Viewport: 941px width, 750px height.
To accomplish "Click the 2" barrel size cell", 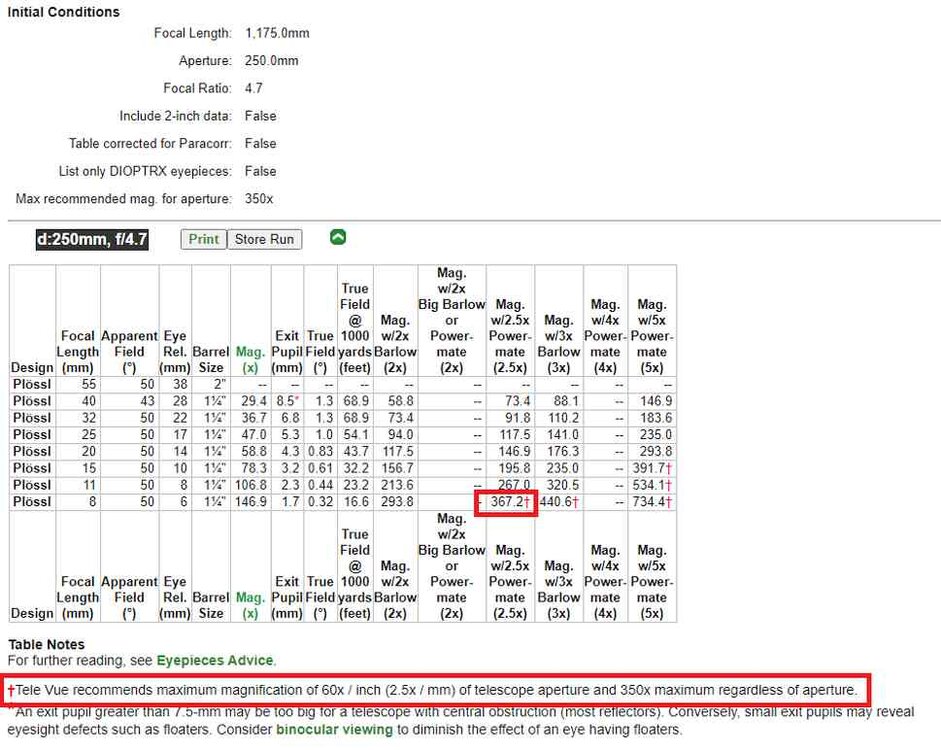I will coord(211,383).
